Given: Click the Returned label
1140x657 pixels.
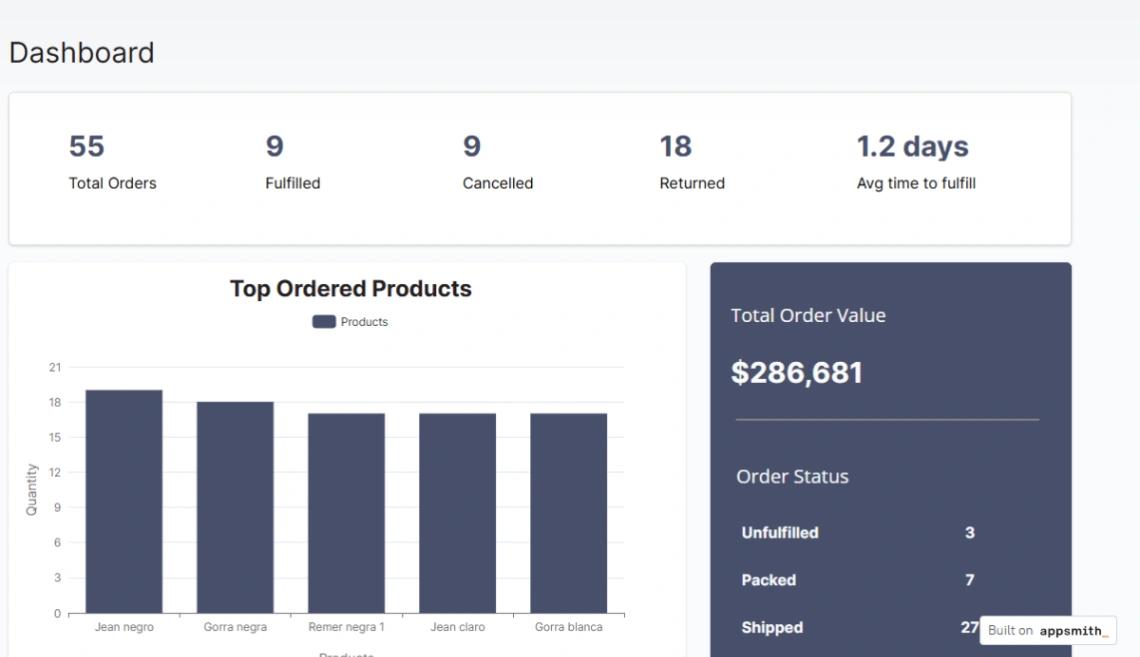Looking at the screenshot, I should (692, 183).
